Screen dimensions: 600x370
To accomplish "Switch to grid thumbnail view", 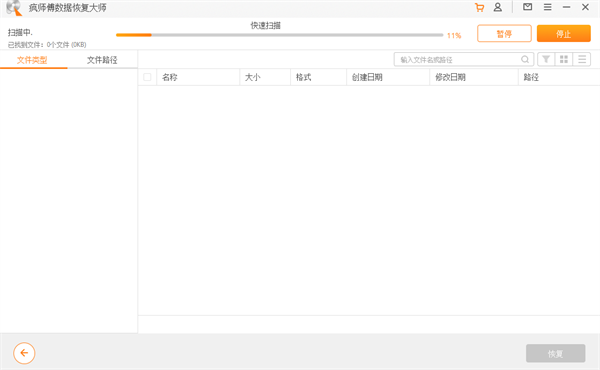I will pyautogui.click(x=564, y=59).
